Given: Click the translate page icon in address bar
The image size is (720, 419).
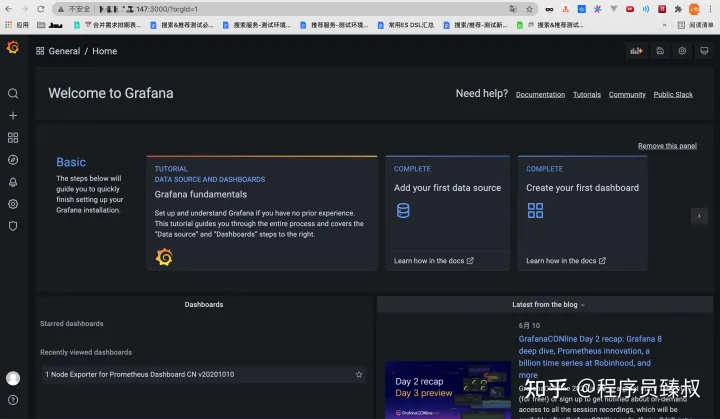Looking at the screenshot, I should point(513,9).
